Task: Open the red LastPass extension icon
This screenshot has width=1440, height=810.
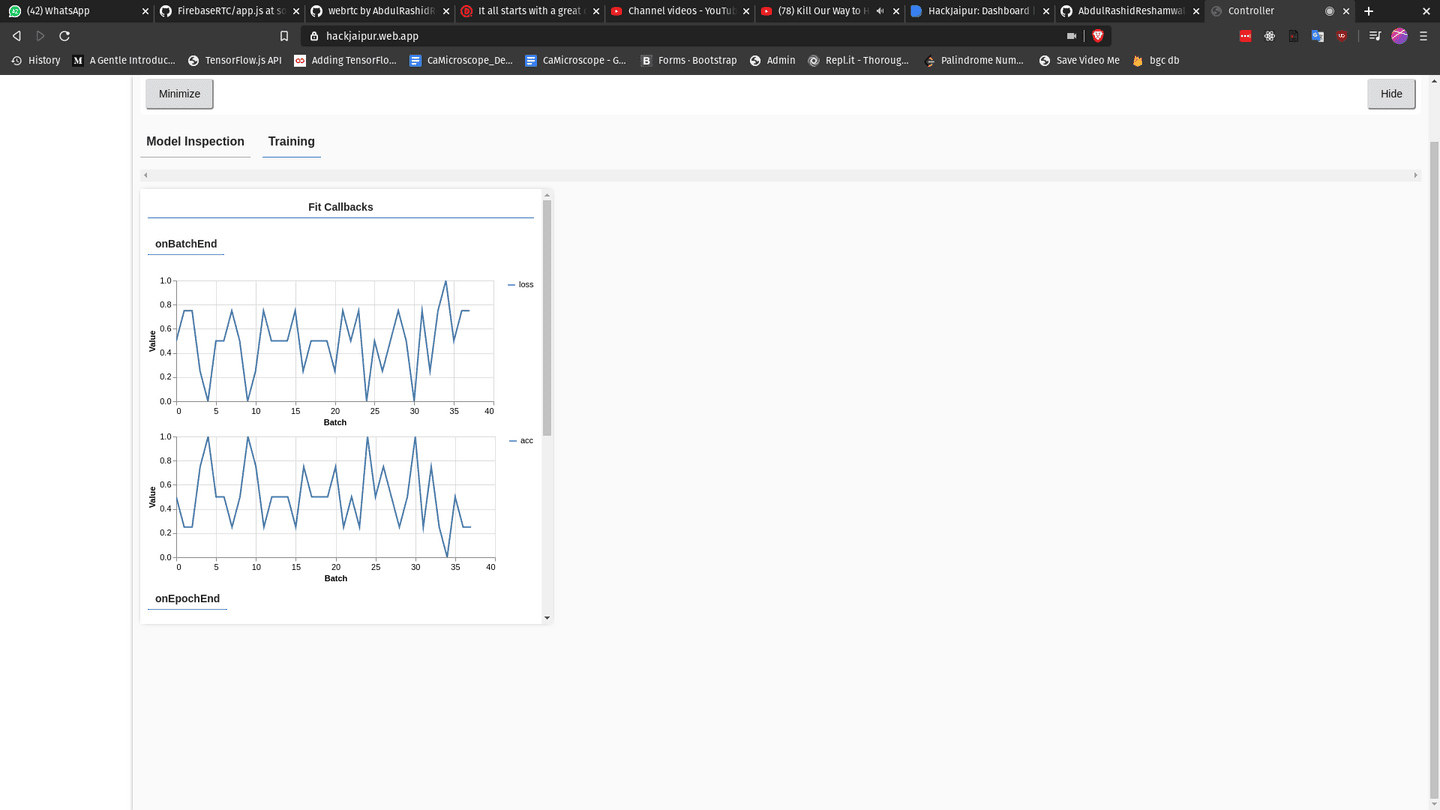Action: tap(1245, 36)
